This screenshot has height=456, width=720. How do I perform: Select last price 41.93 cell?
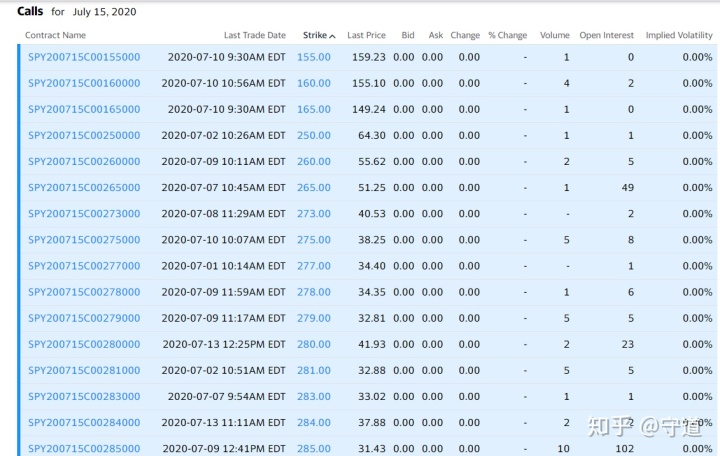[x=371, y=344]
